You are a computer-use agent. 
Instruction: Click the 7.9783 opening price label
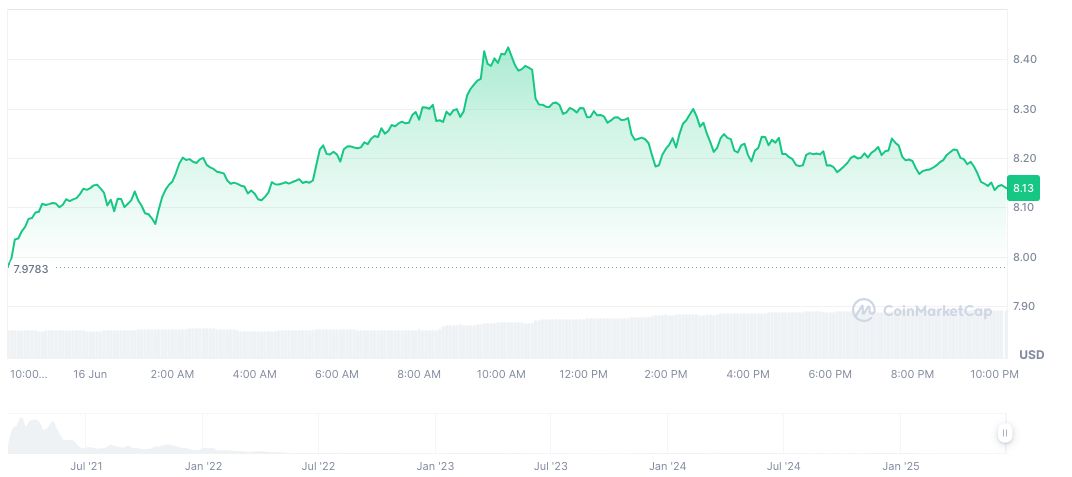(x=30, y=268)
